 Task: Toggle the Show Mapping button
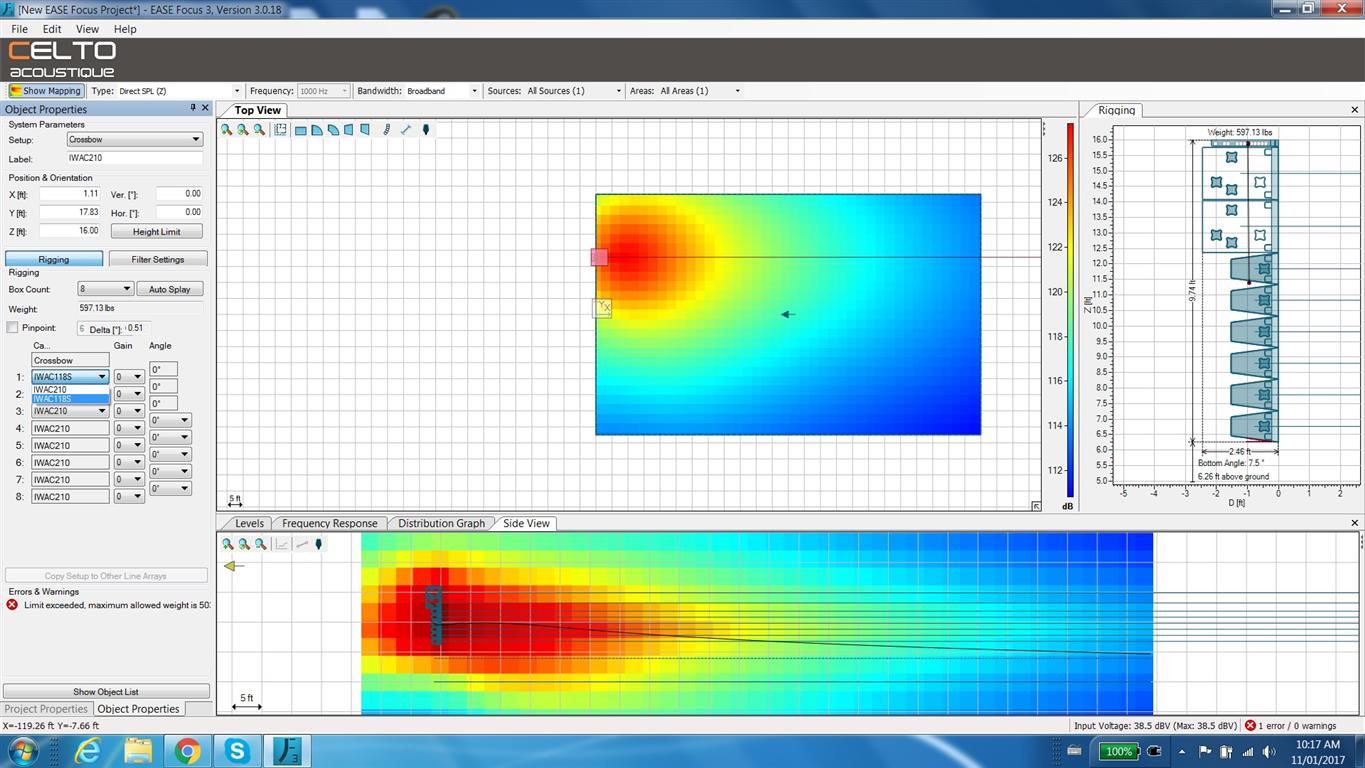coord(45,91)
